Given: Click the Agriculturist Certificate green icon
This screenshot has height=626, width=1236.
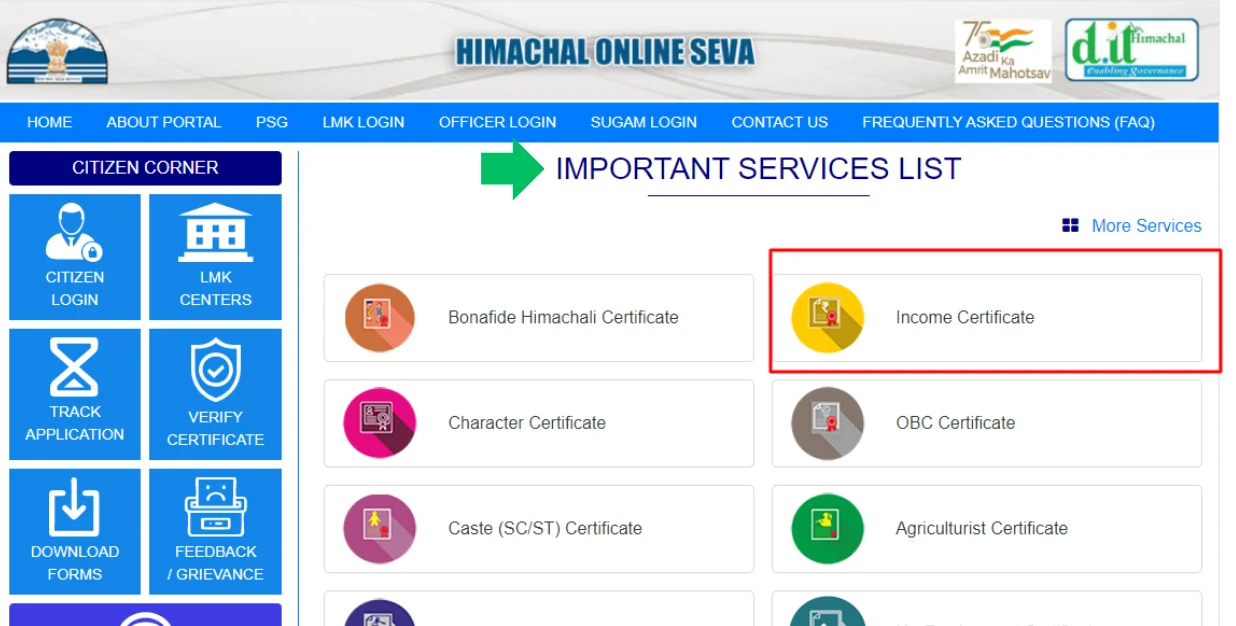Looking at the screenshot, I should pos(827,528).
